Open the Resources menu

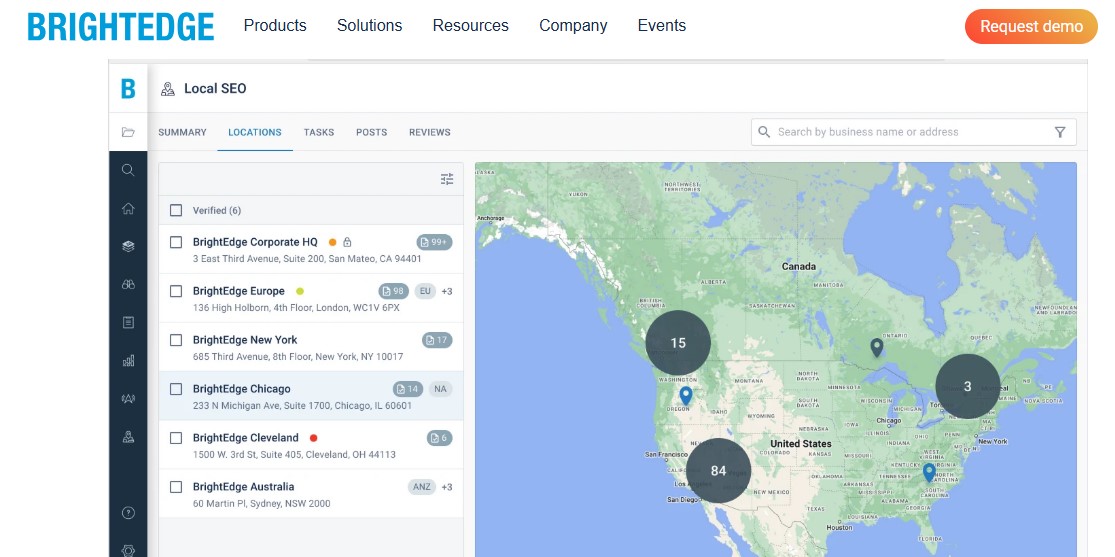pyautogui.click(x=471, y=26)
